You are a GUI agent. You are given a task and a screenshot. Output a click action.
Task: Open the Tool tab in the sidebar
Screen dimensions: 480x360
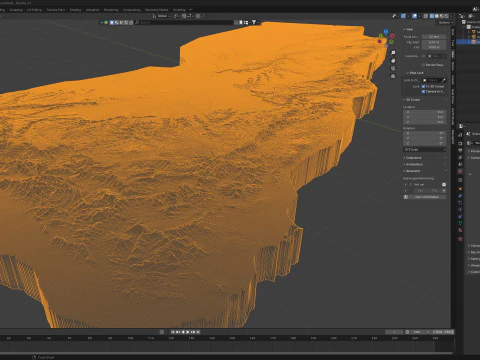pyautogui.click(x=453, y=43)
